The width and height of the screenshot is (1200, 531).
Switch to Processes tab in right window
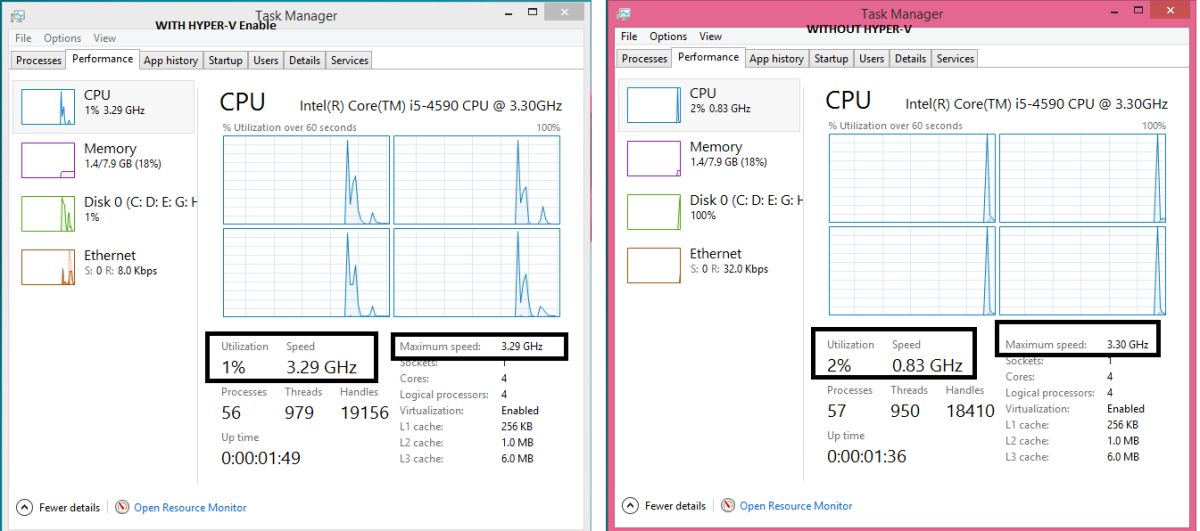(645, 58)
